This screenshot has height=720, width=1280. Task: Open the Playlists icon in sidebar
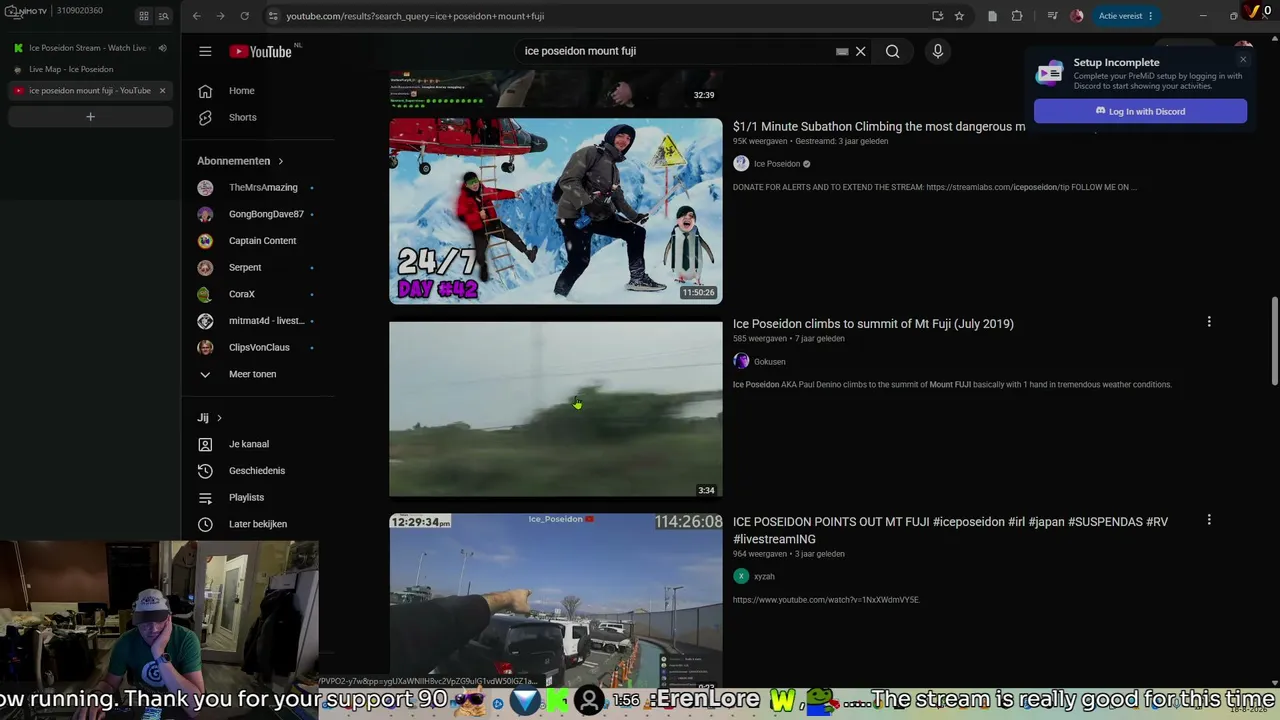click(x=205, y=497)
